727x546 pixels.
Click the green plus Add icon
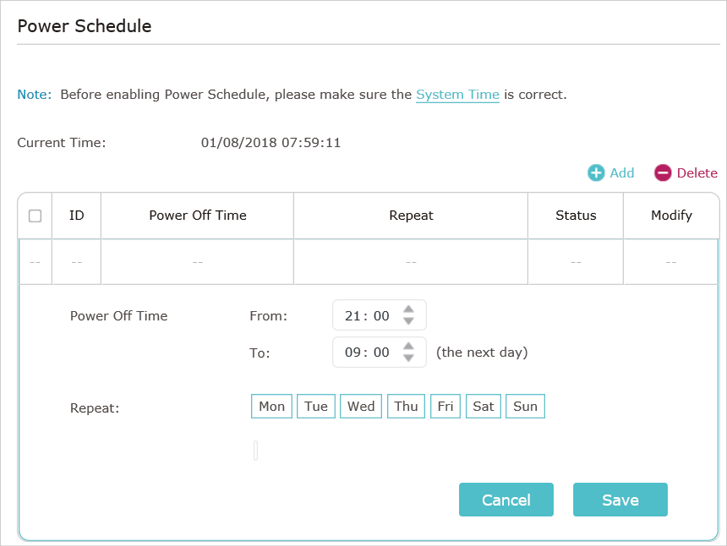(596, 173)
